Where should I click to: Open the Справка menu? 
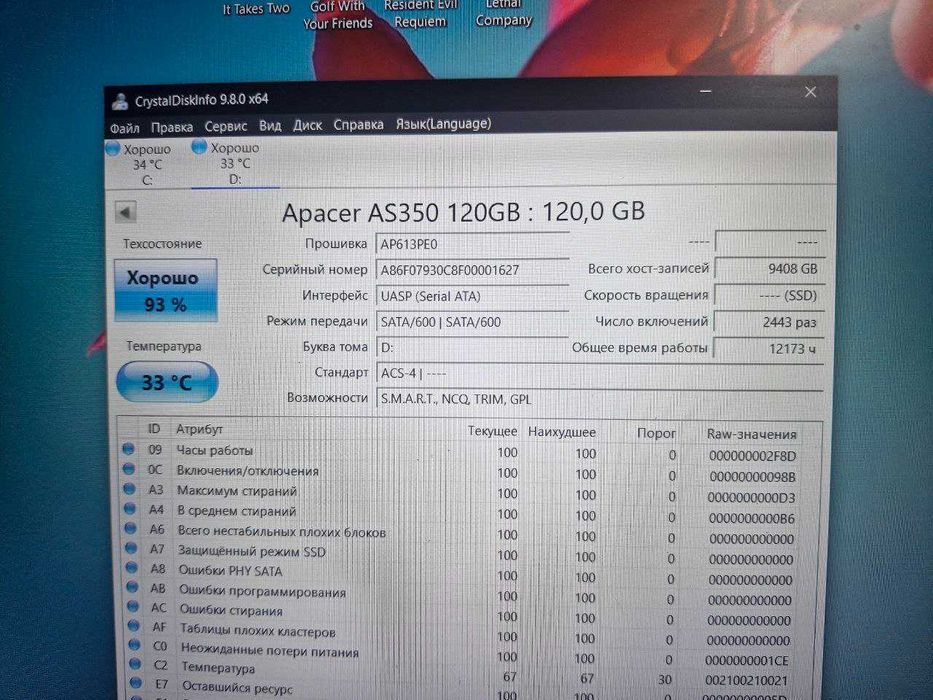tap(358, 124)
